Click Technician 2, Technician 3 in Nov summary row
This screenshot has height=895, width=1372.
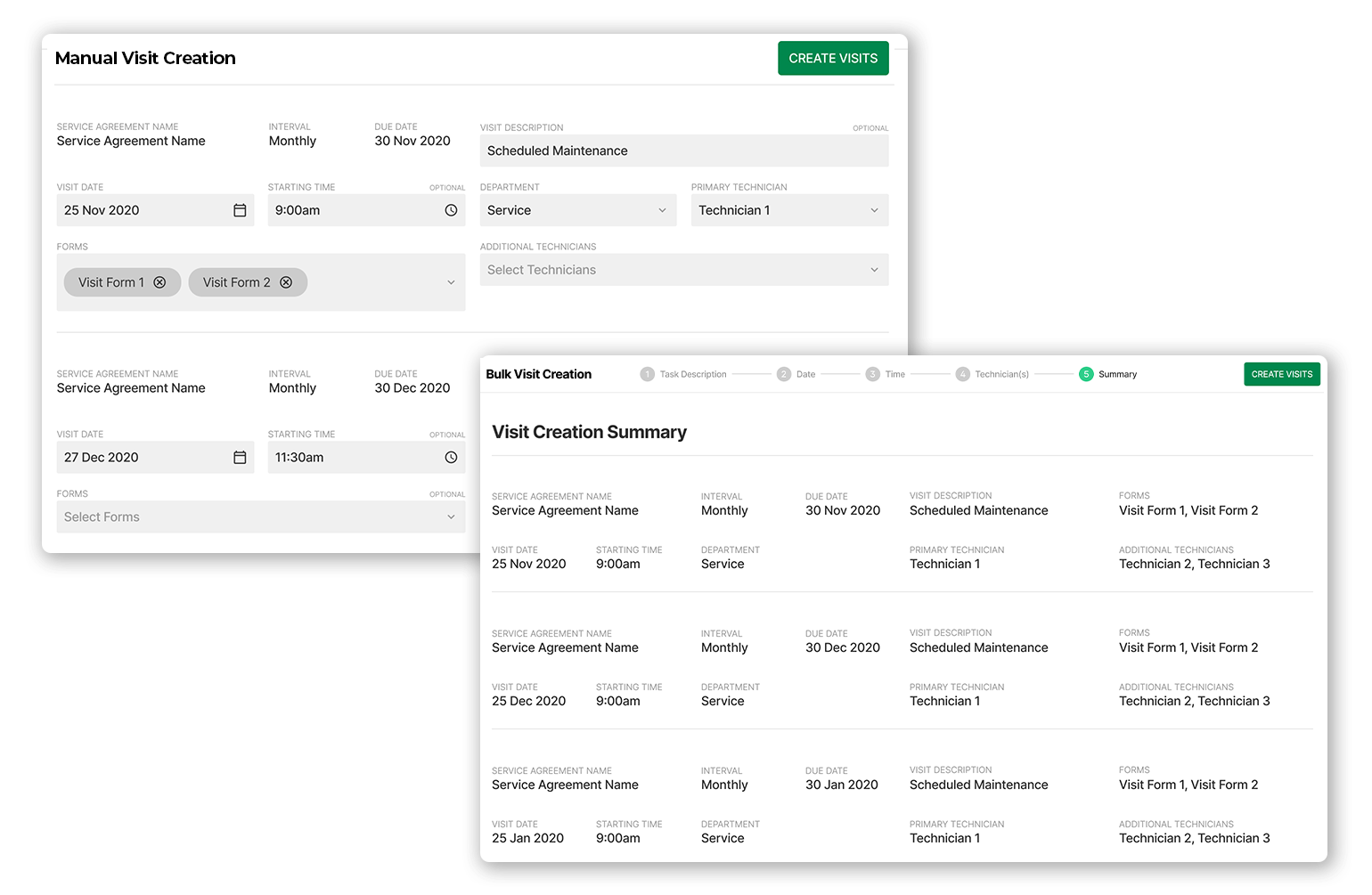tap(1194, 564)
